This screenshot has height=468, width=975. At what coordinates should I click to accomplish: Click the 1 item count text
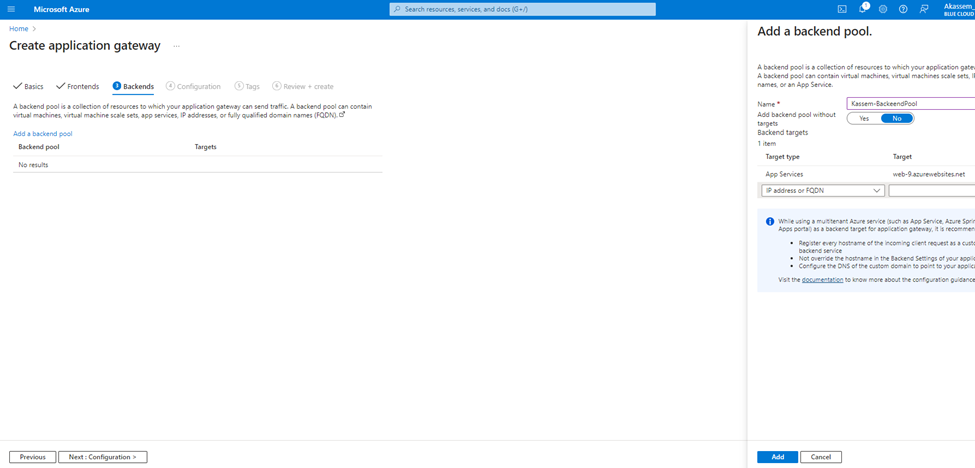pyautogui.click(x=767, y=144)
